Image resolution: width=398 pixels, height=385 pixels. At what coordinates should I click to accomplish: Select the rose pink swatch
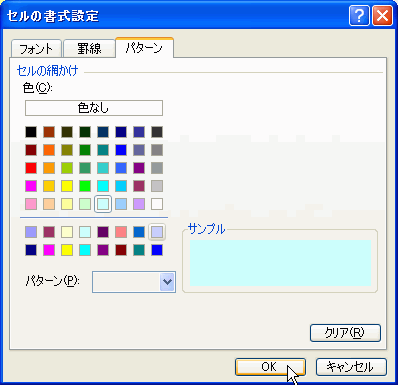click(31, 204)
